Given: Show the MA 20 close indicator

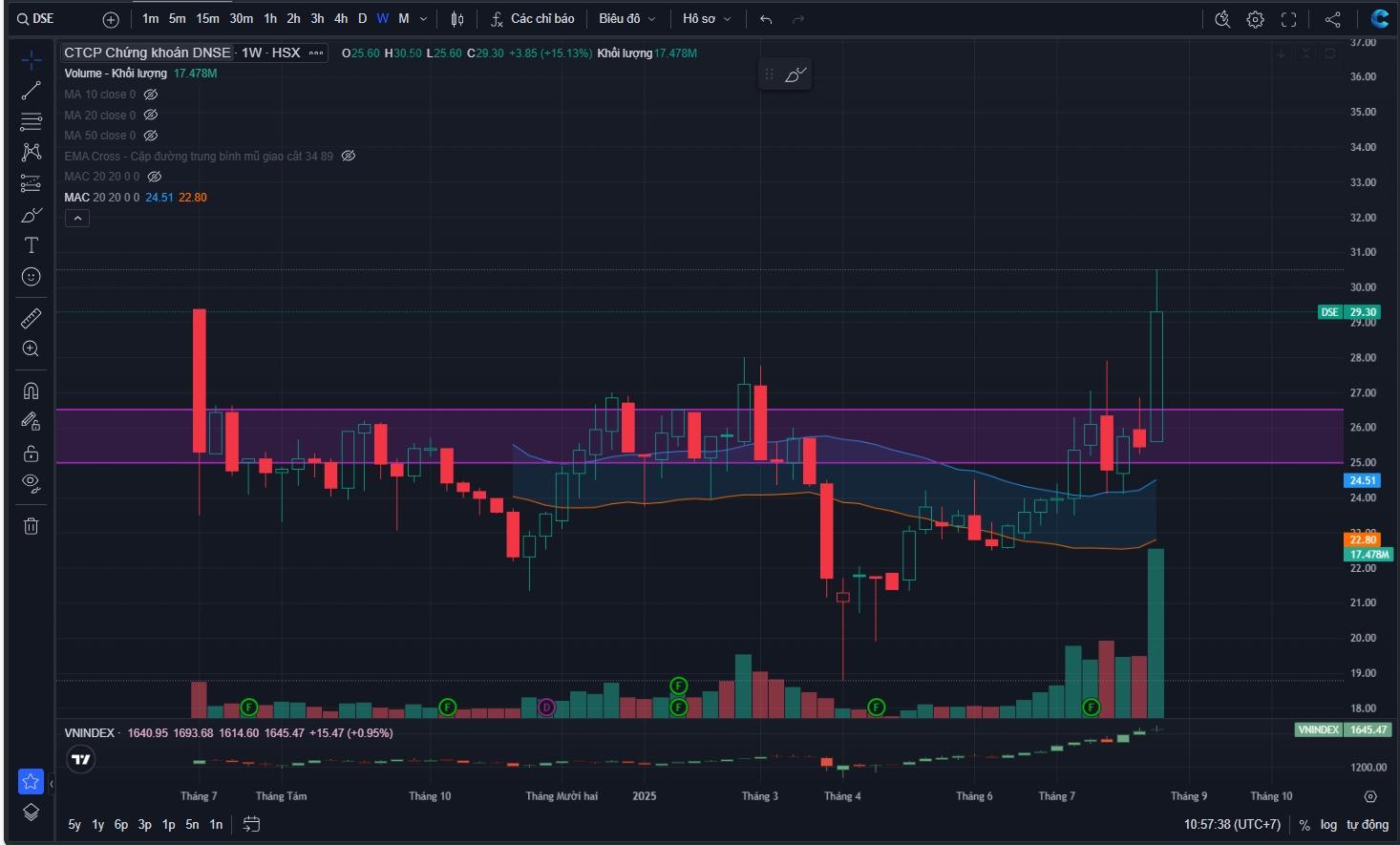Looking at the screenshot, I should coord(151,115).
